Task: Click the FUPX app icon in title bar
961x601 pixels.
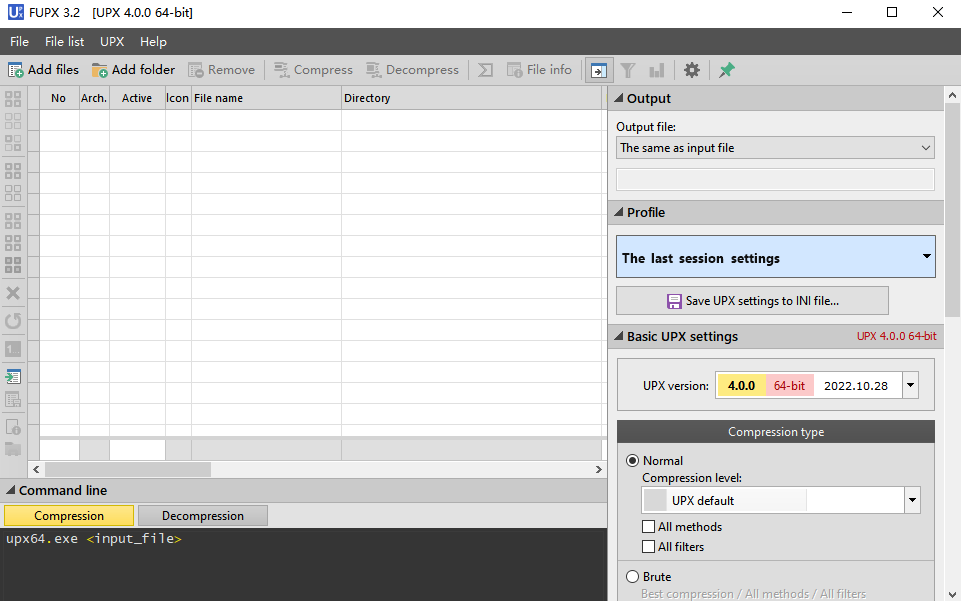Action: point(16,12)
